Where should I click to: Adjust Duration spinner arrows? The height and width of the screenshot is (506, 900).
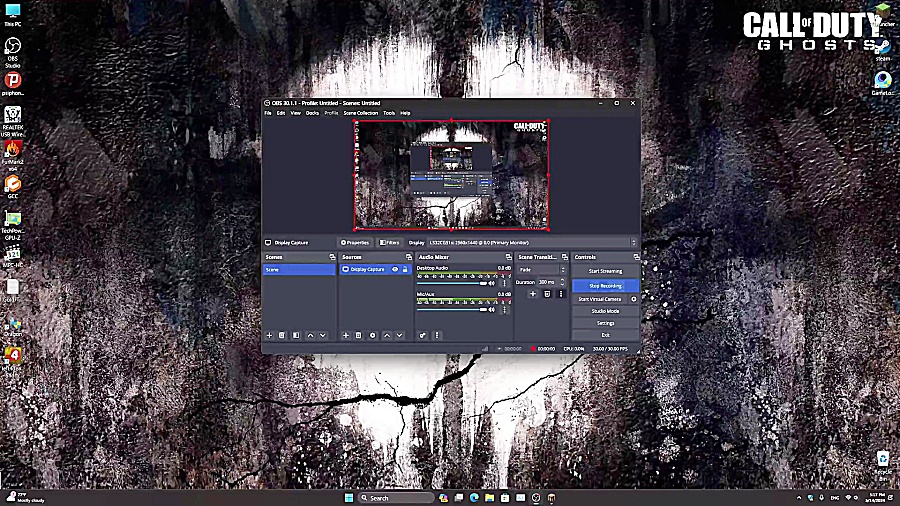562,282
